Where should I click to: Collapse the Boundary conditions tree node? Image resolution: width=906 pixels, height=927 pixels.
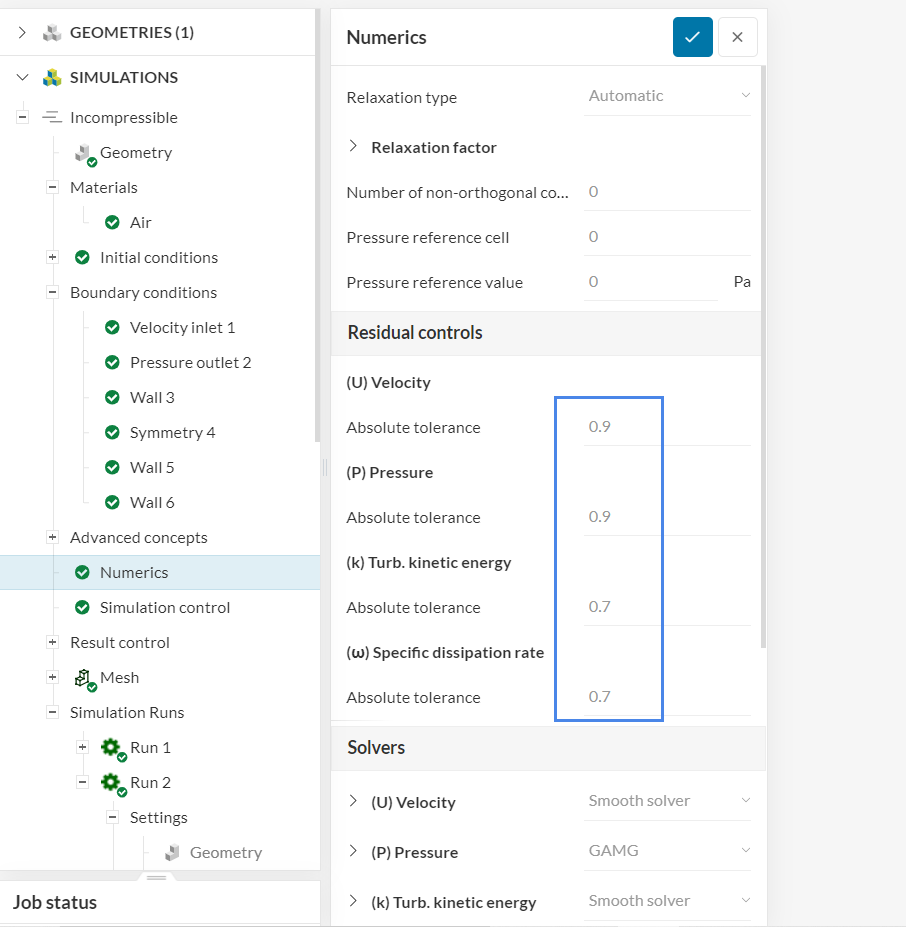point(52,293)
